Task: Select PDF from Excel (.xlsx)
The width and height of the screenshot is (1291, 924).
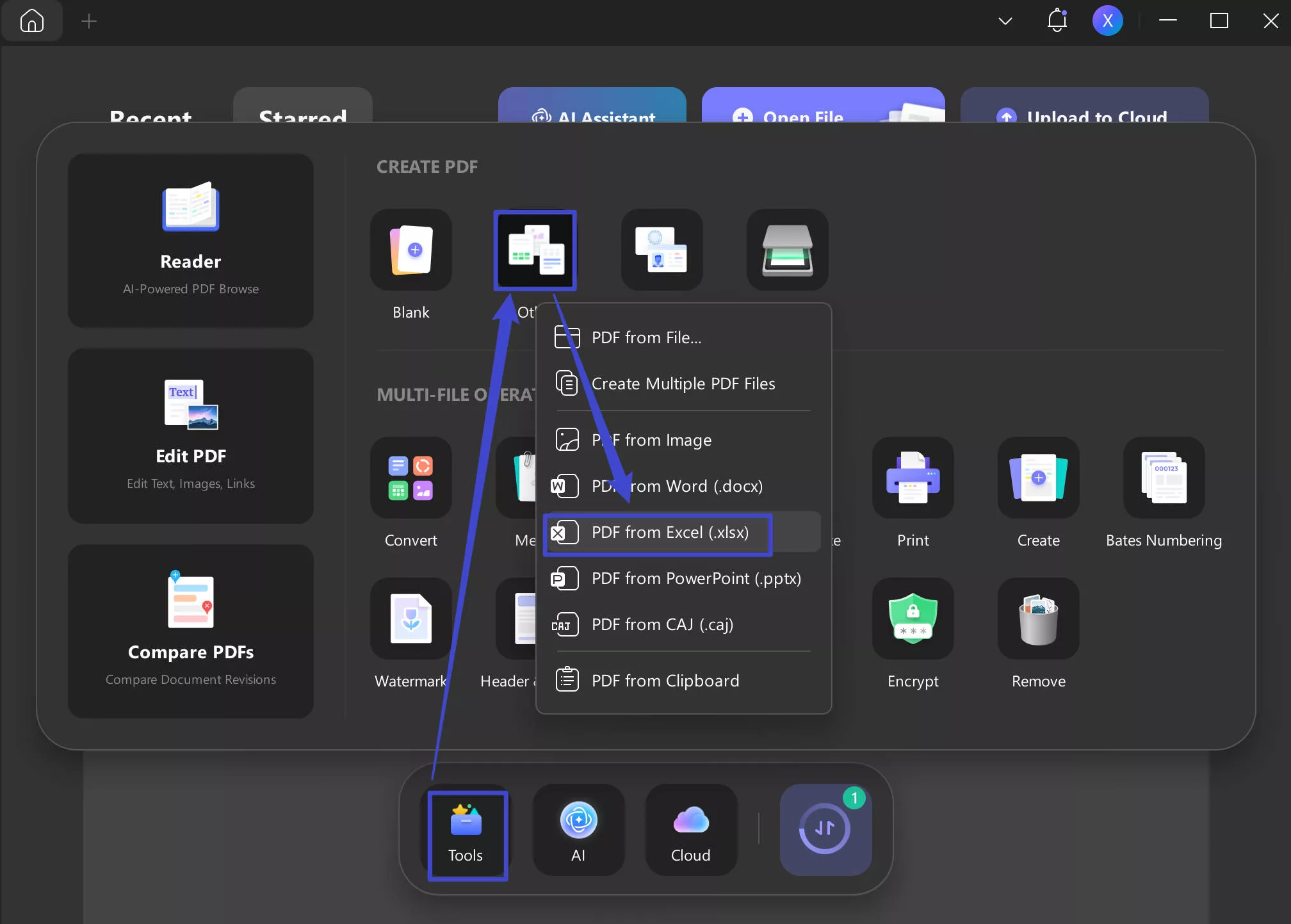Action: point(669,532)
